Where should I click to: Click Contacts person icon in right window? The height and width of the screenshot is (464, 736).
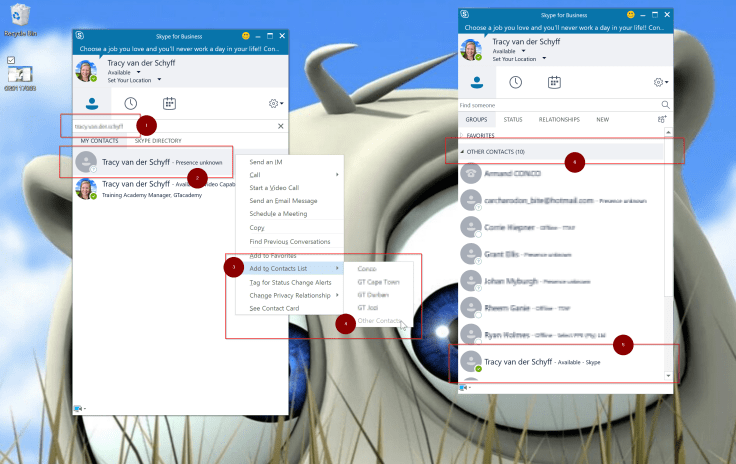[x=477, y=83]
